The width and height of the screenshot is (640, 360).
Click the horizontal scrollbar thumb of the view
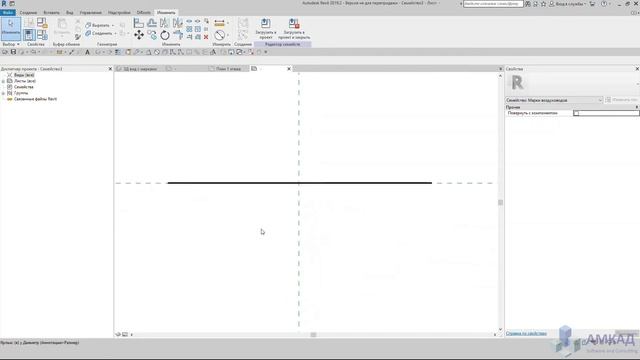pyautogui.click(x=313, y=335)
